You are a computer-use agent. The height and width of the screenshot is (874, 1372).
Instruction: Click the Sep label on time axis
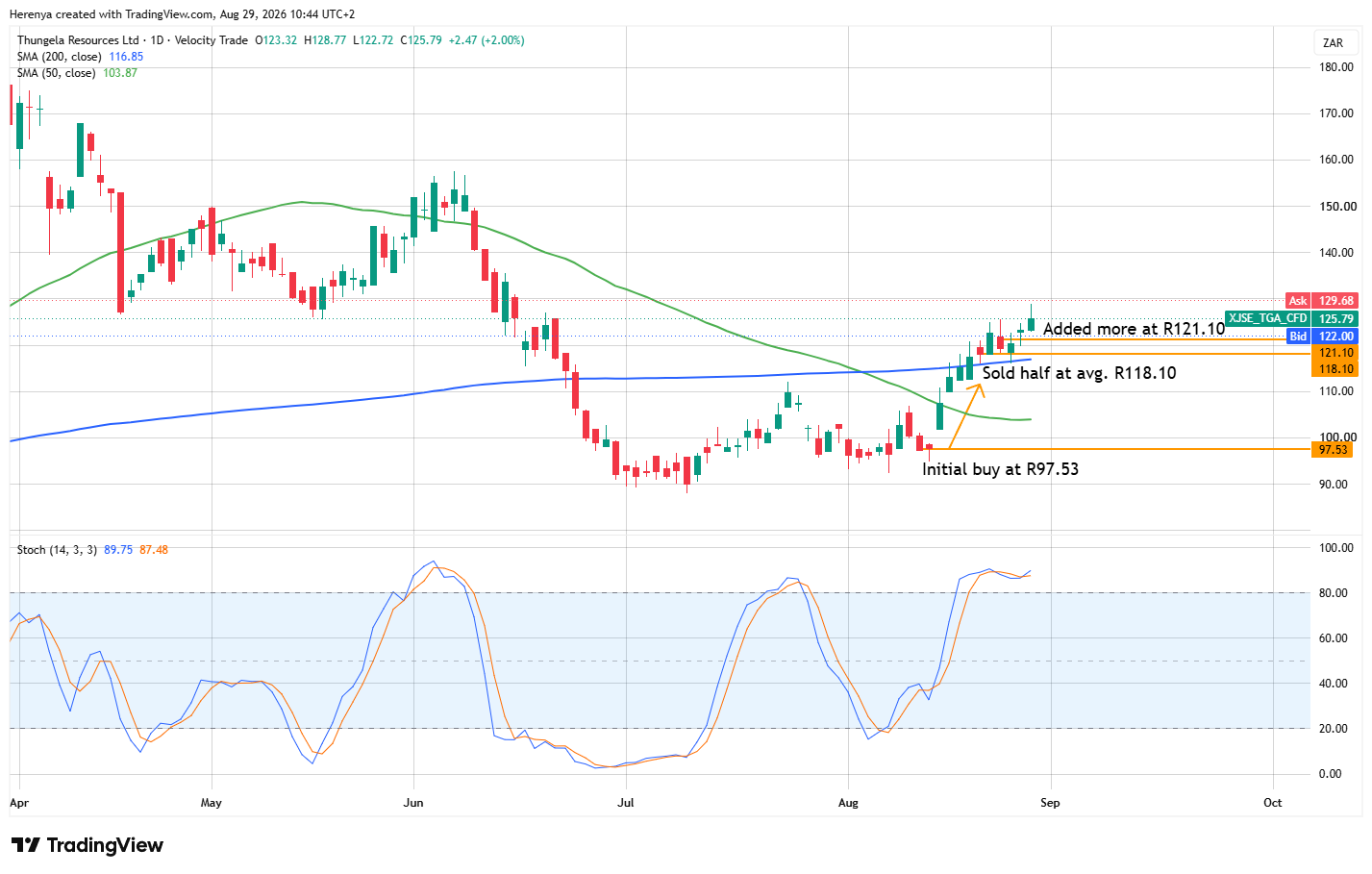coord(1050,803)
